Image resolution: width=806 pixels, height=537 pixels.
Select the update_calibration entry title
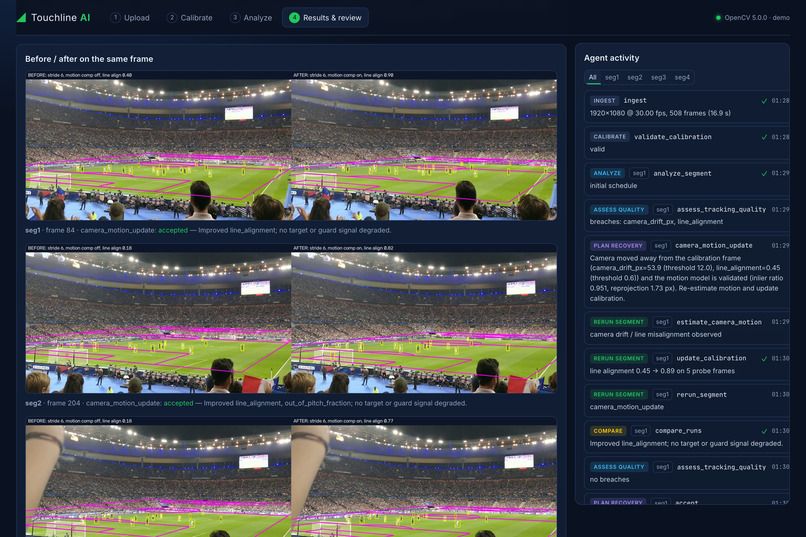pyautogui.click(x=711, y=358)
